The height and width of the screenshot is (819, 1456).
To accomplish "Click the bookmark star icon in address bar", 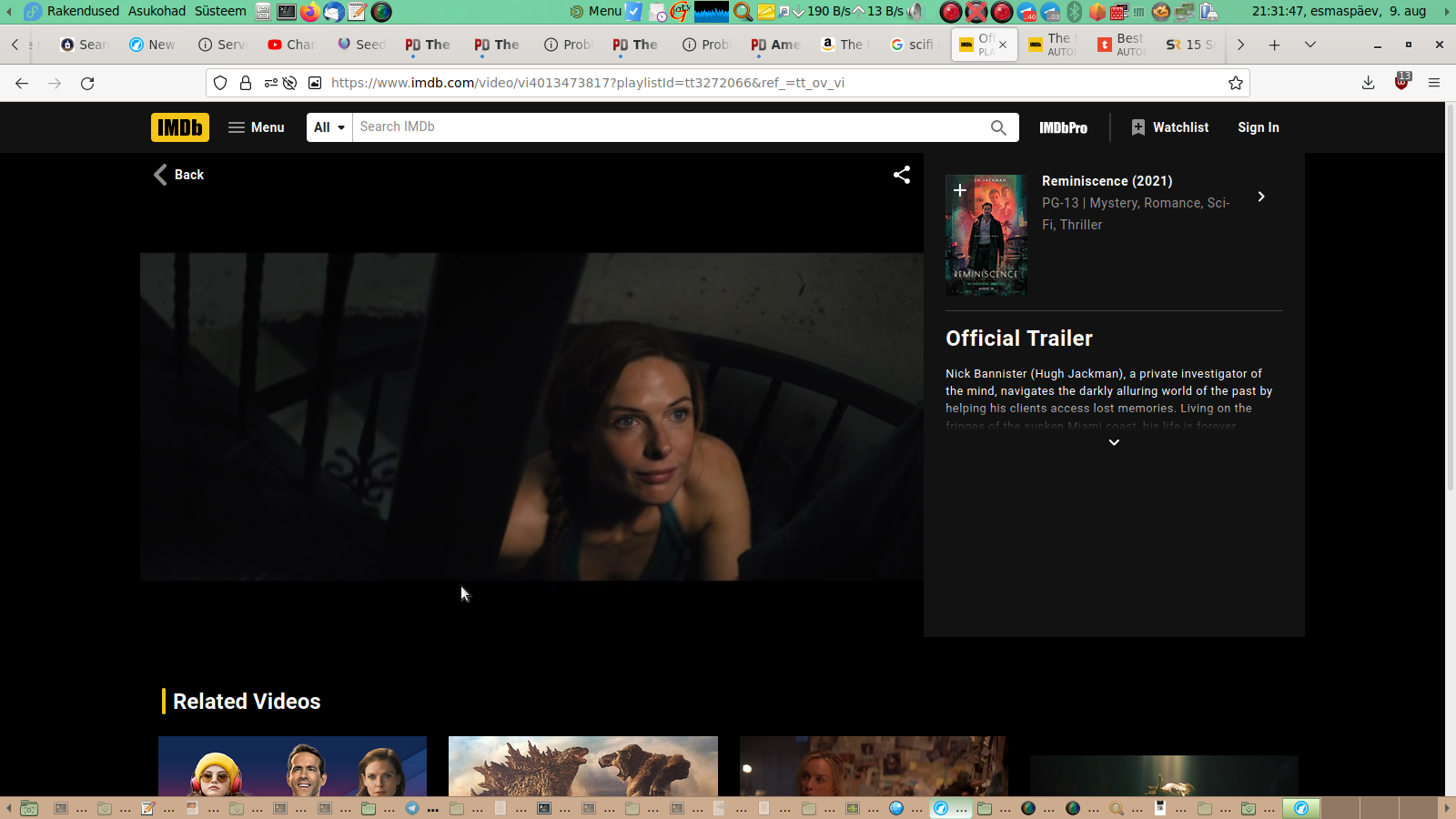I will [x=1235, y=83].
